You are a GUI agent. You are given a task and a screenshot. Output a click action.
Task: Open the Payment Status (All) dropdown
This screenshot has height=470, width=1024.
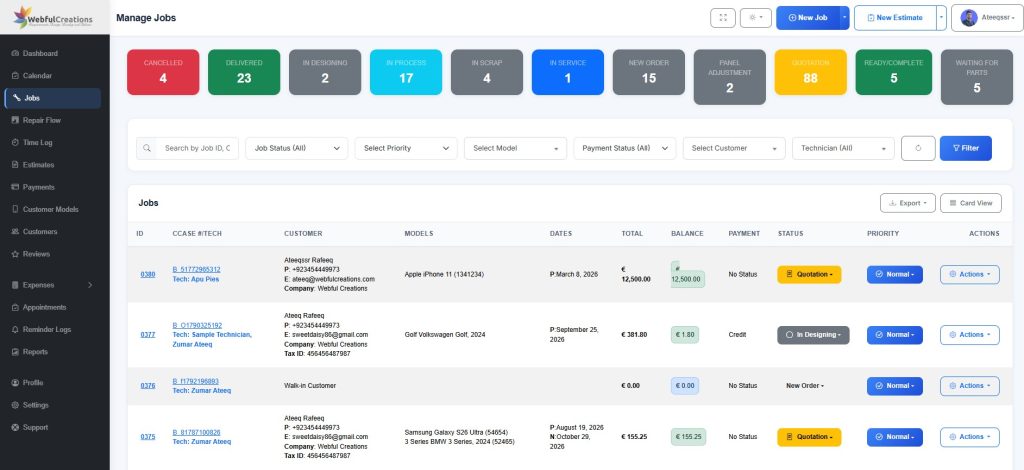click(x=625, y=148)
